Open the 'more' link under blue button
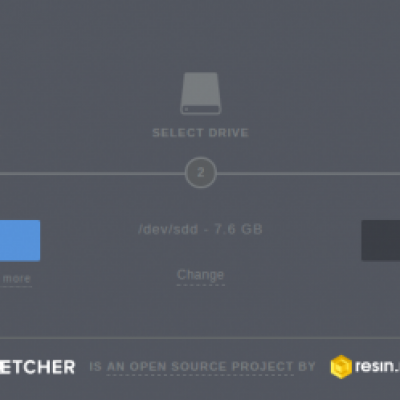 click(x=17, y=279)
